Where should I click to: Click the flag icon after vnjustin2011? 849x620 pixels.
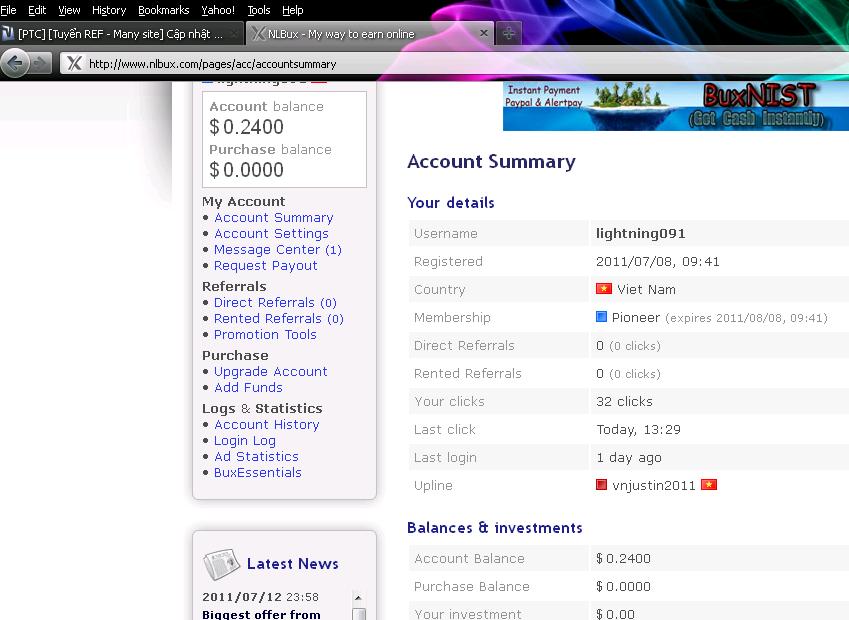point(709,485)
